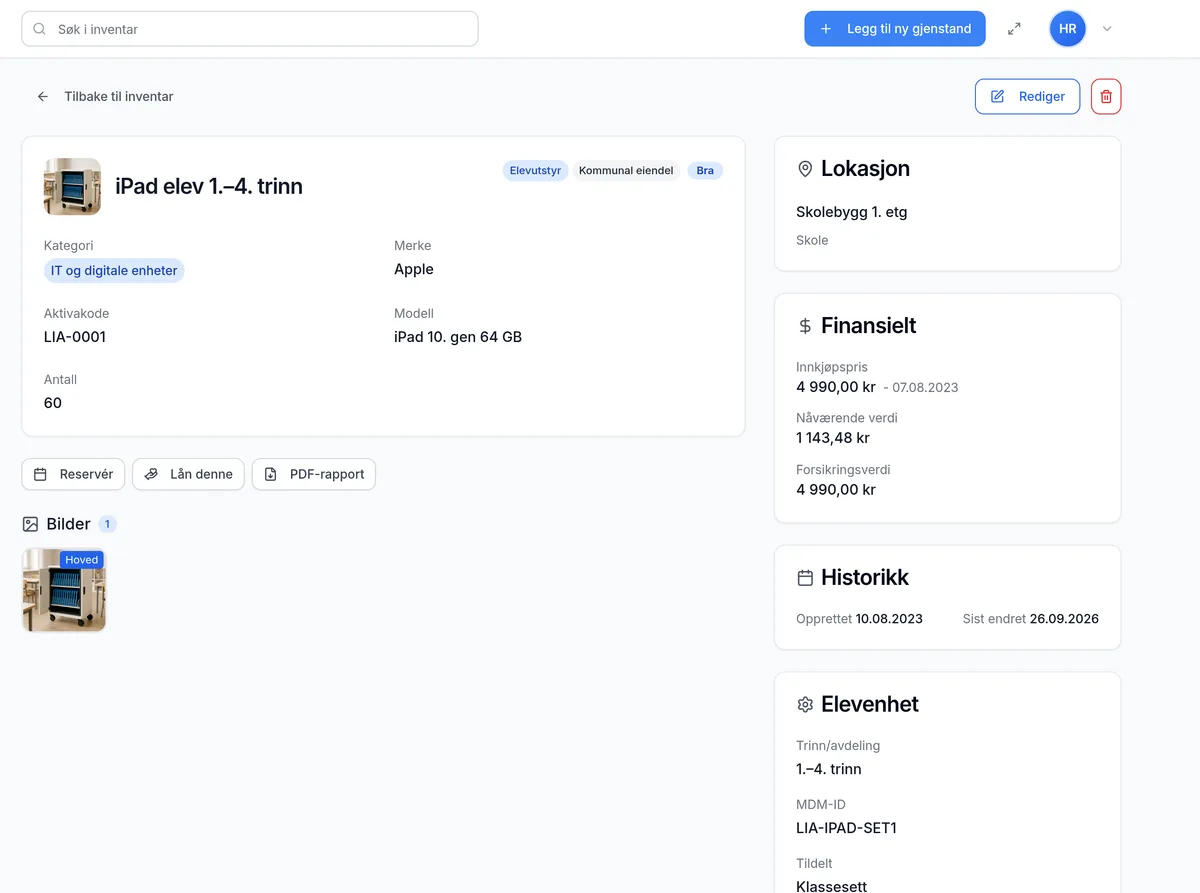
Task: Download the PDF-rapport
Action: click(x=314, y=474)
